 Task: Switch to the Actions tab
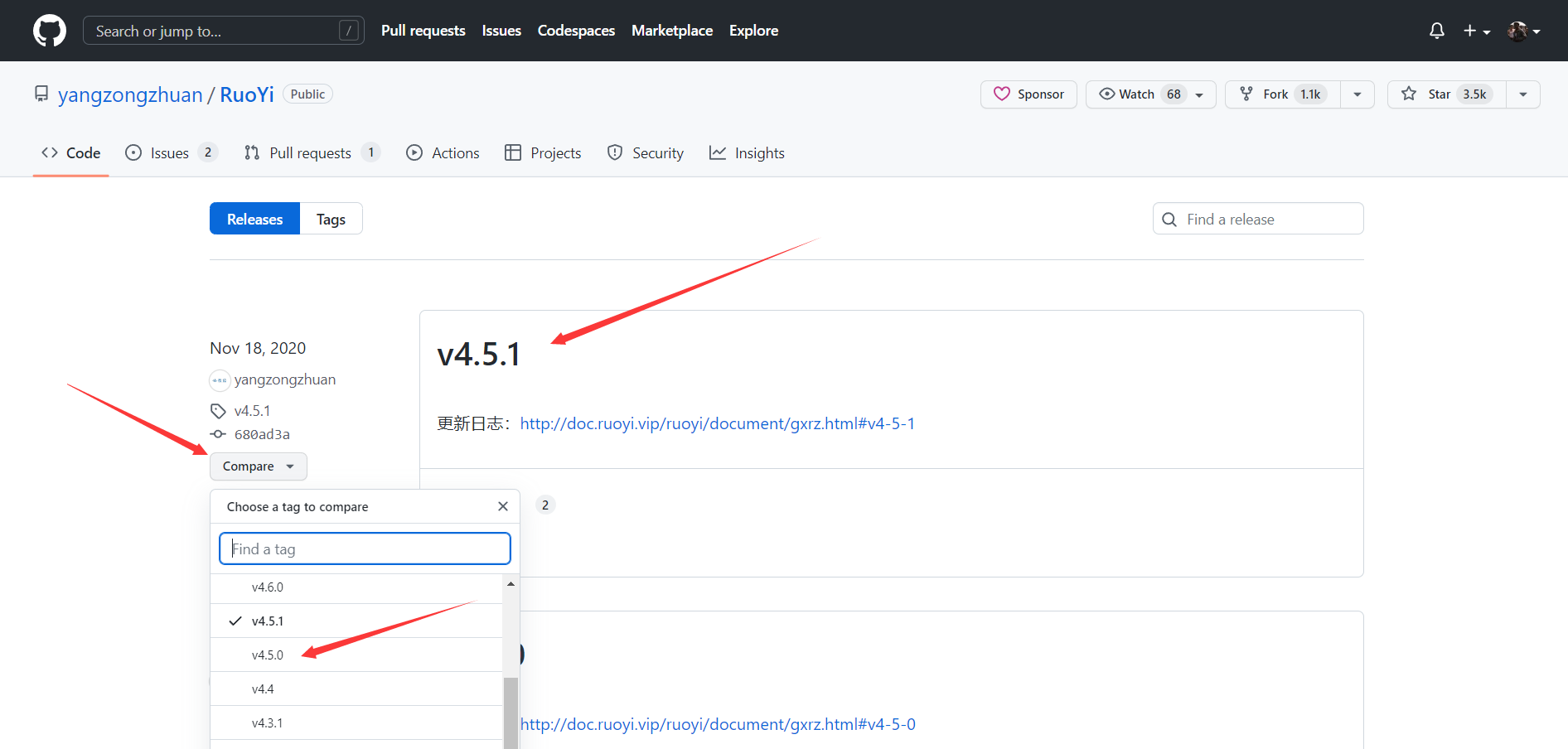point(443,153)
